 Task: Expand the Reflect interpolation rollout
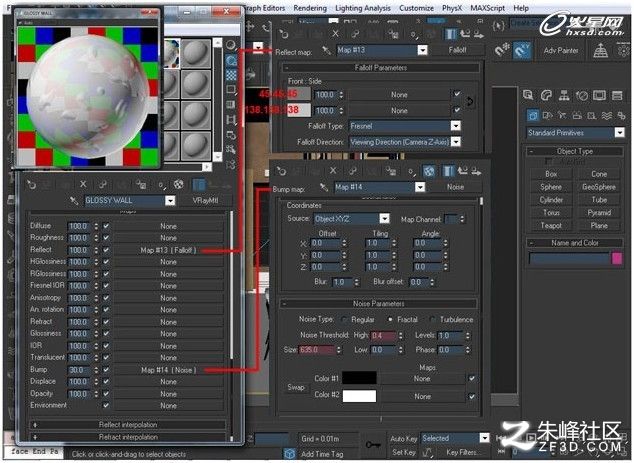(x=128, y=425)
